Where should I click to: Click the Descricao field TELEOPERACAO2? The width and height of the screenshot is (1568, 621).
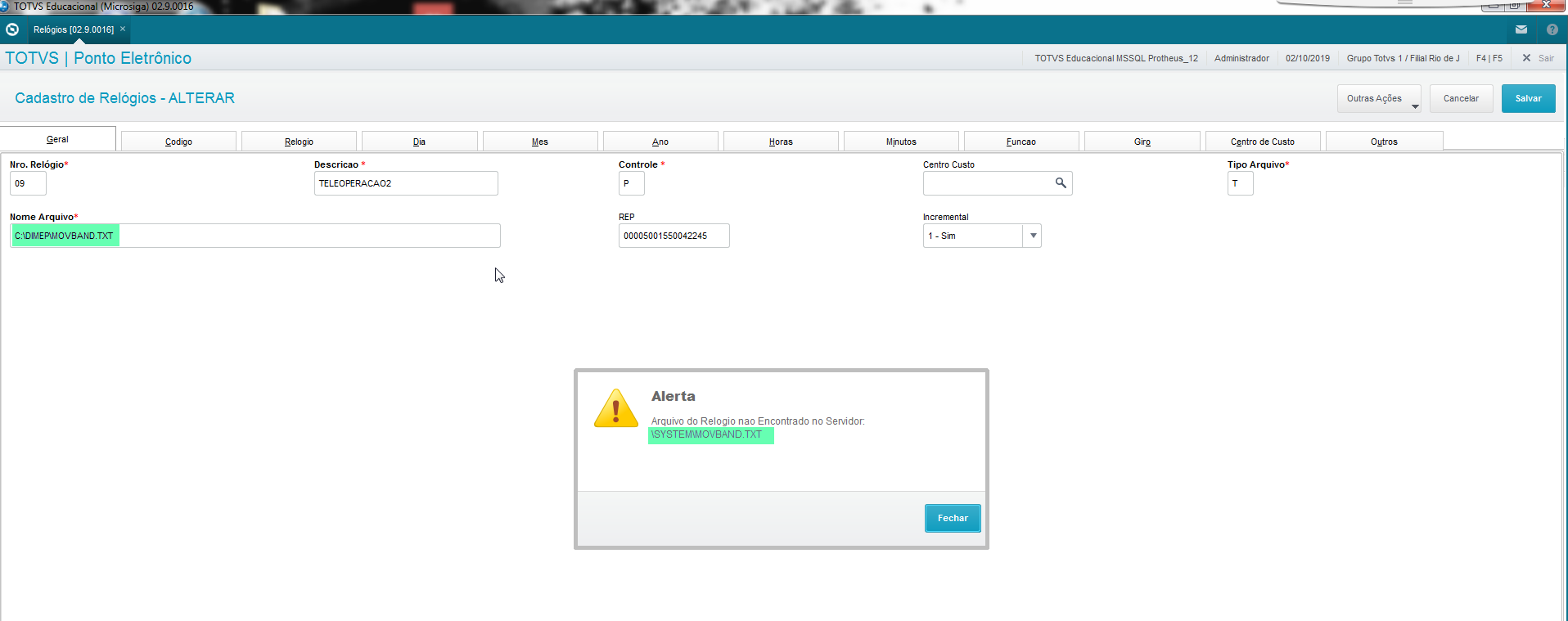[406, 183]
